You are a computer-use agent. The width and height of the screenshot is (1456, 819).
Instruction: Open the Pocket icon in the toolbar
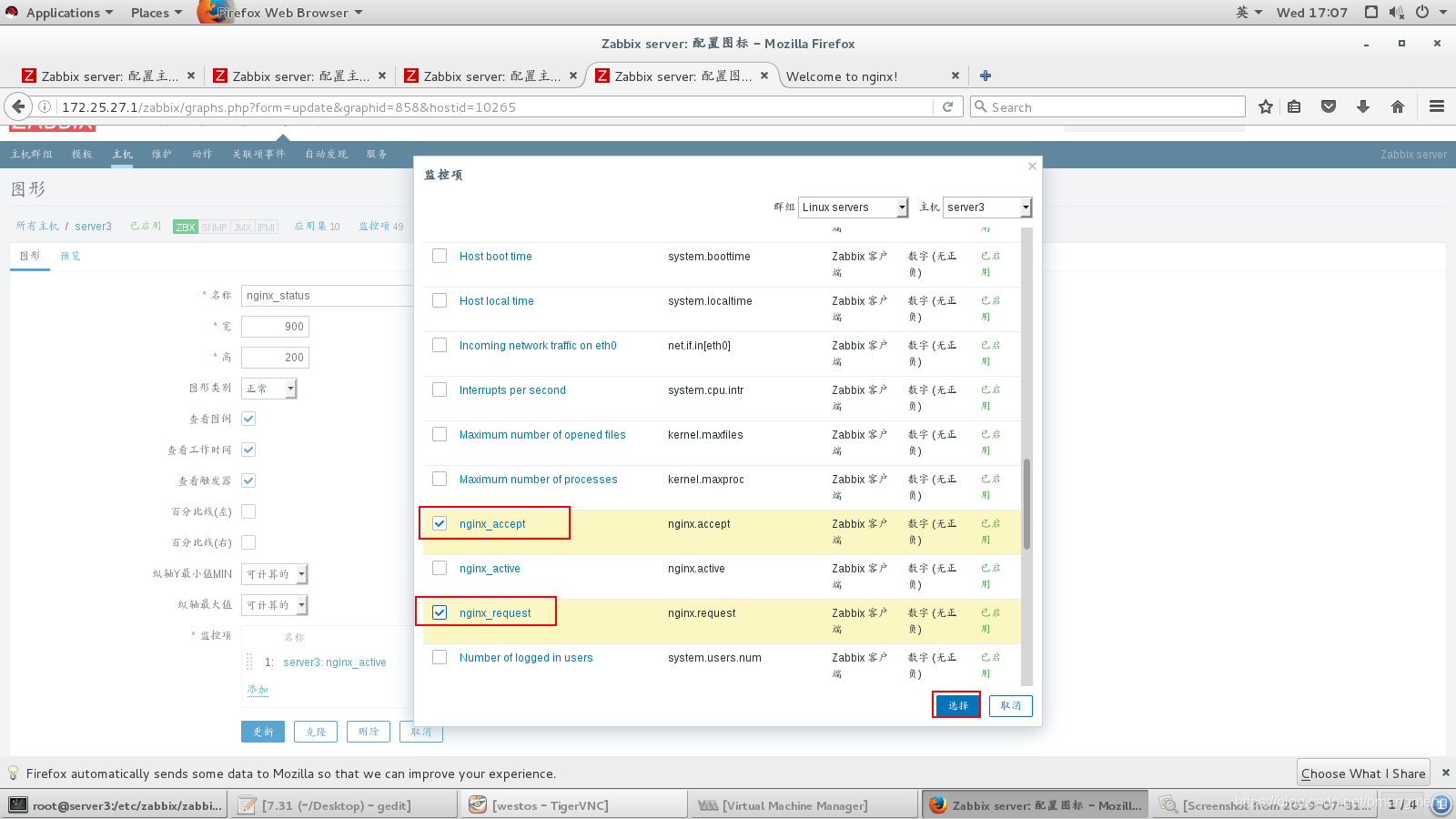click(x=1329, y=106)
